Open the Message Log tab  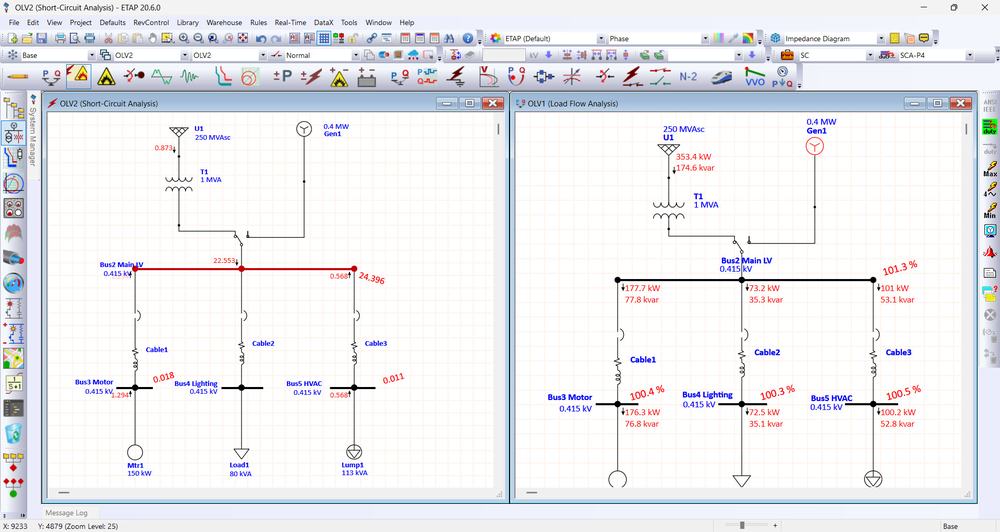66,513
